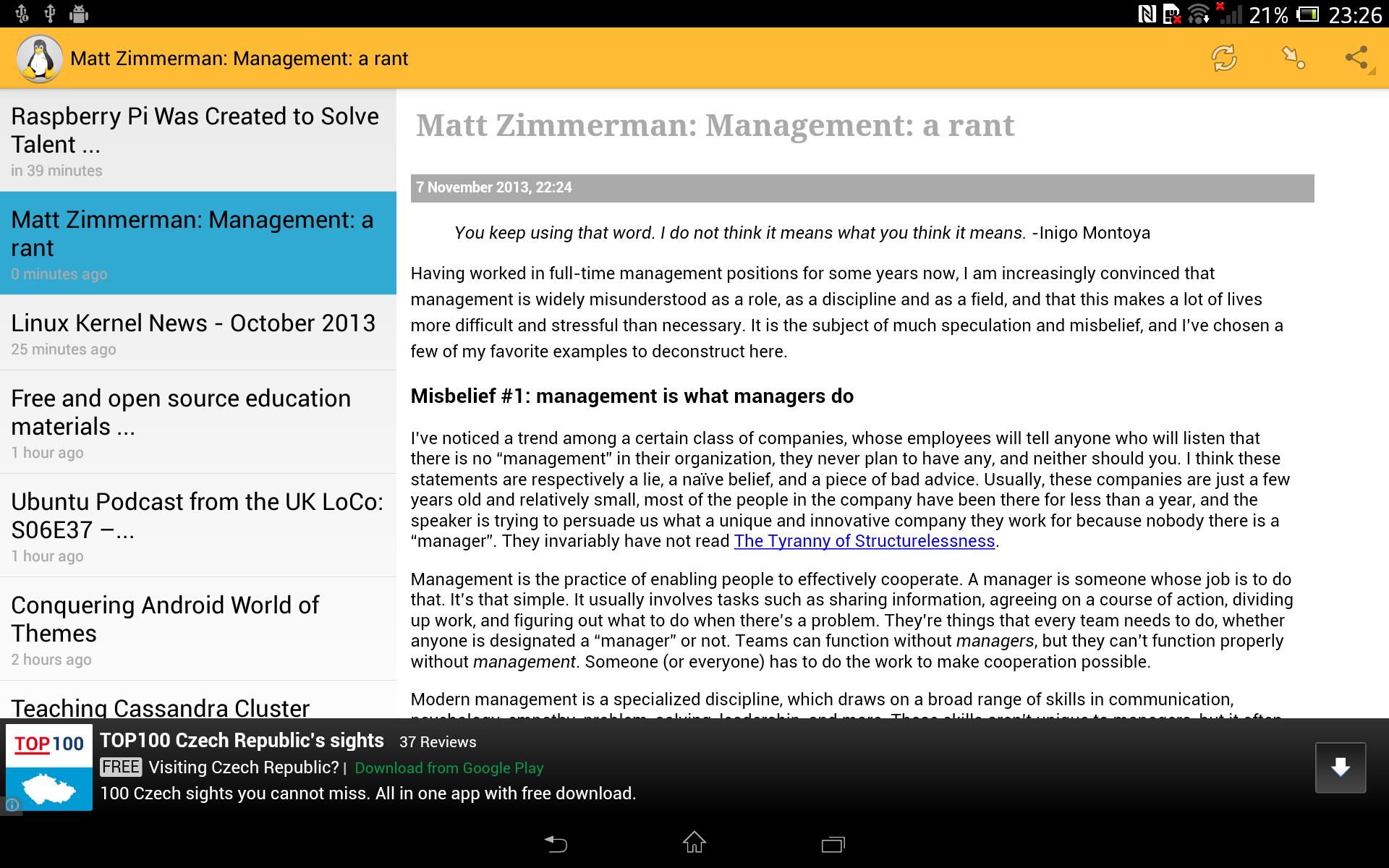1389x868 pixels.
Task: Open recent apps overview
Action: tap(833, 843)
